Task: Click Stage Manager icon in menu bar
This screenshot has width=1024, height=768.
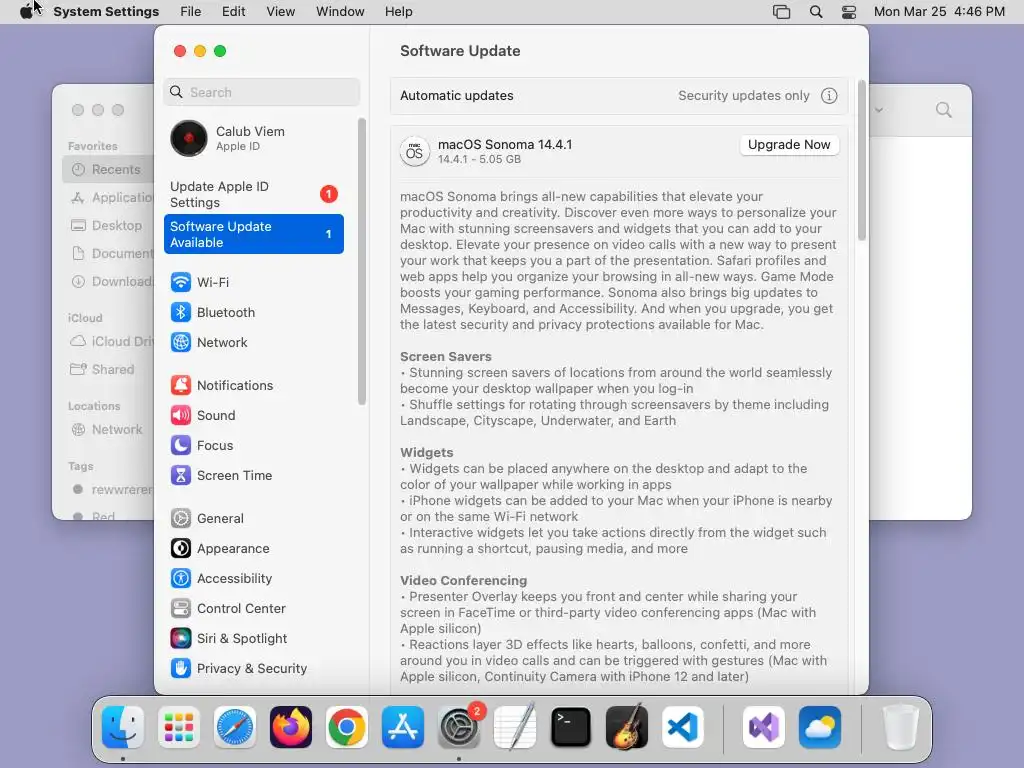Action: coord(781,12)
